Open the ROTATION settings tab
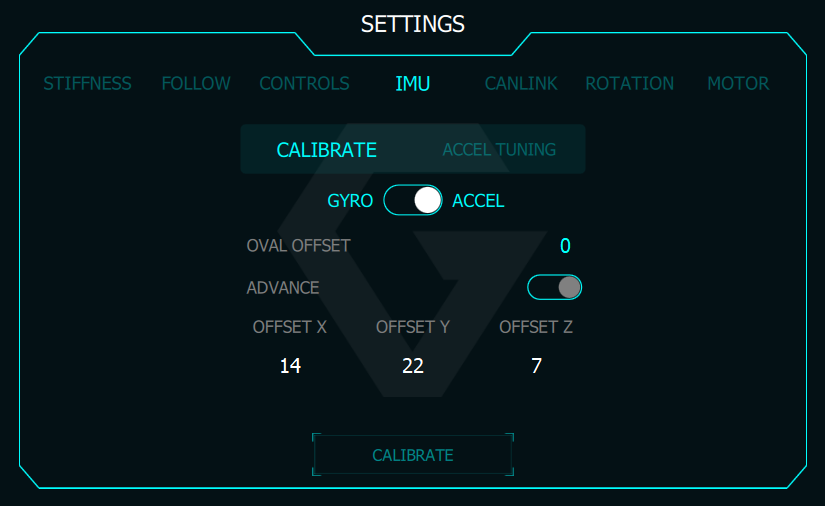The width and height of the screenshot is (825, 506). (x=629, y=84)
